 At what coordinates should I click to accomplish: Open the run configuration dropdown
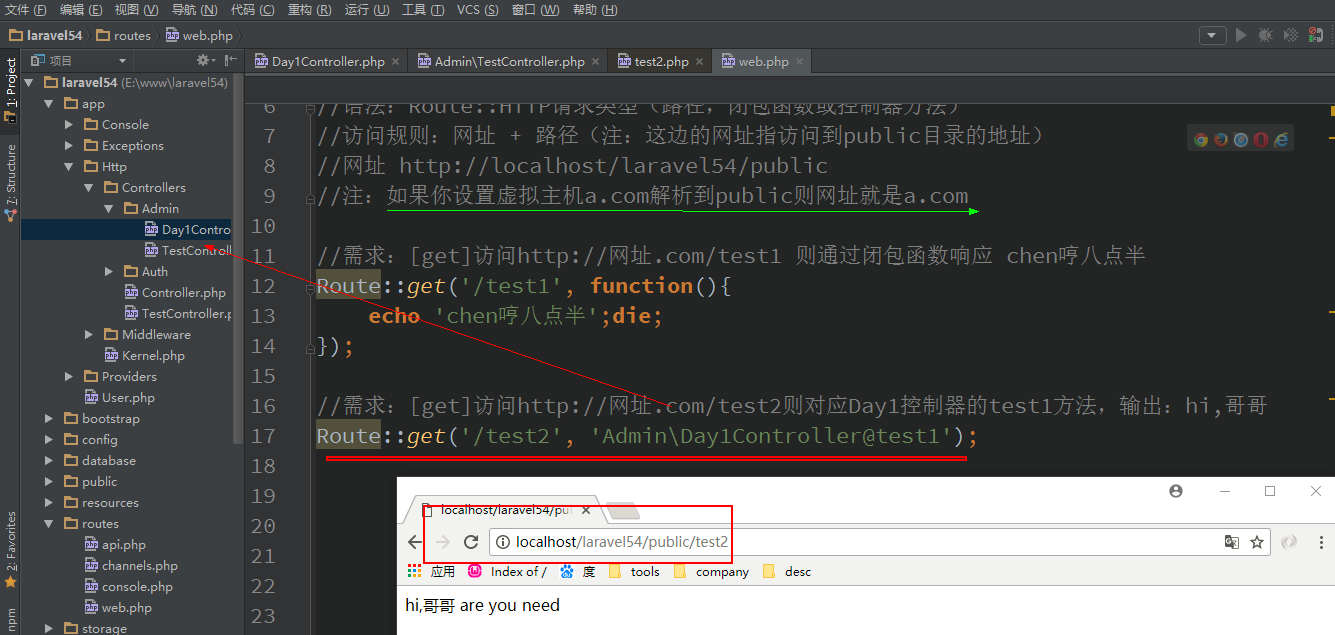(x=1213, y=35)
